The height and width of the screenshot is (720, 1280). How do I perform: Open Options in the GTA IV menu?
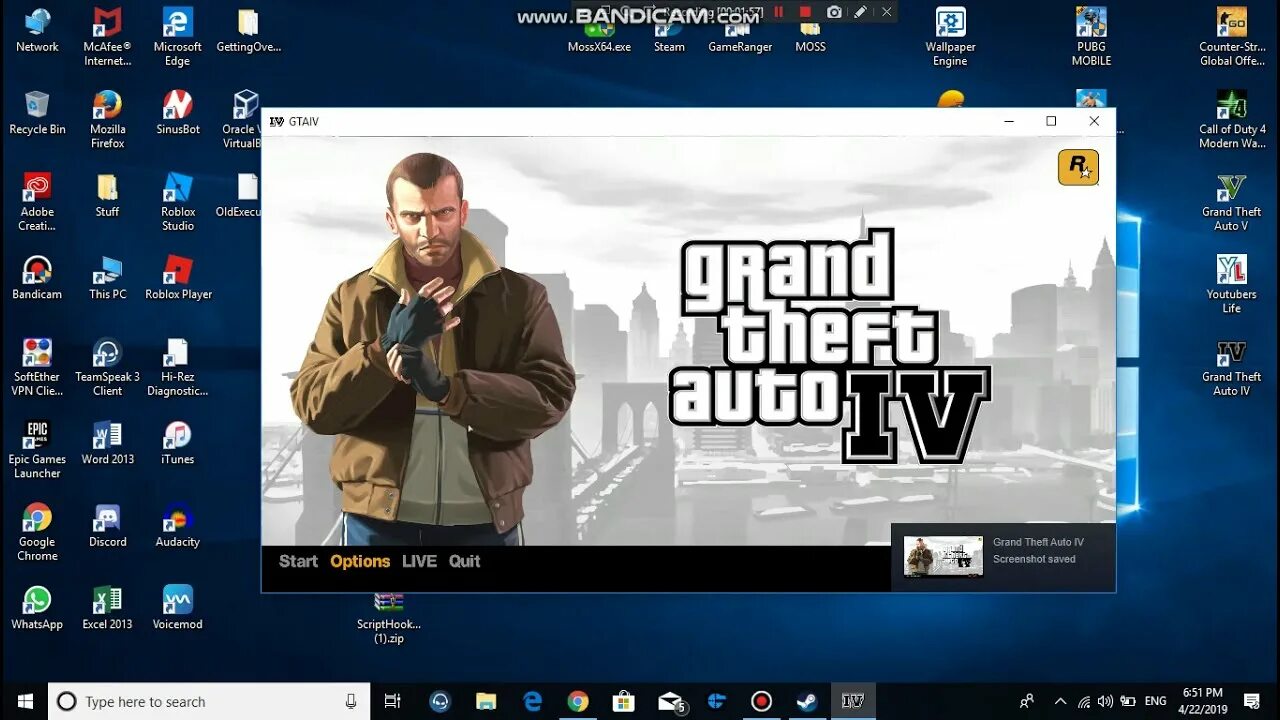360,561
